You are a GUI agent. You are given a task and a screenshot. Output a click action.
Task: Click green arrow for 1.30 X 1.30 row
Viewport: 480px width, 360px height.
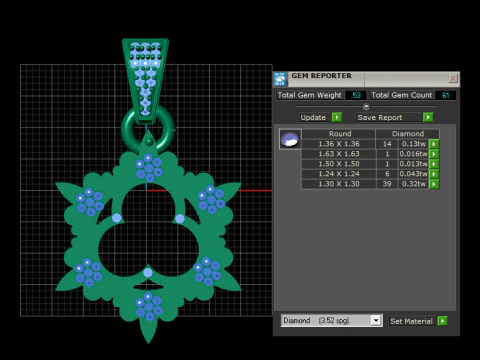pos(434,184)
